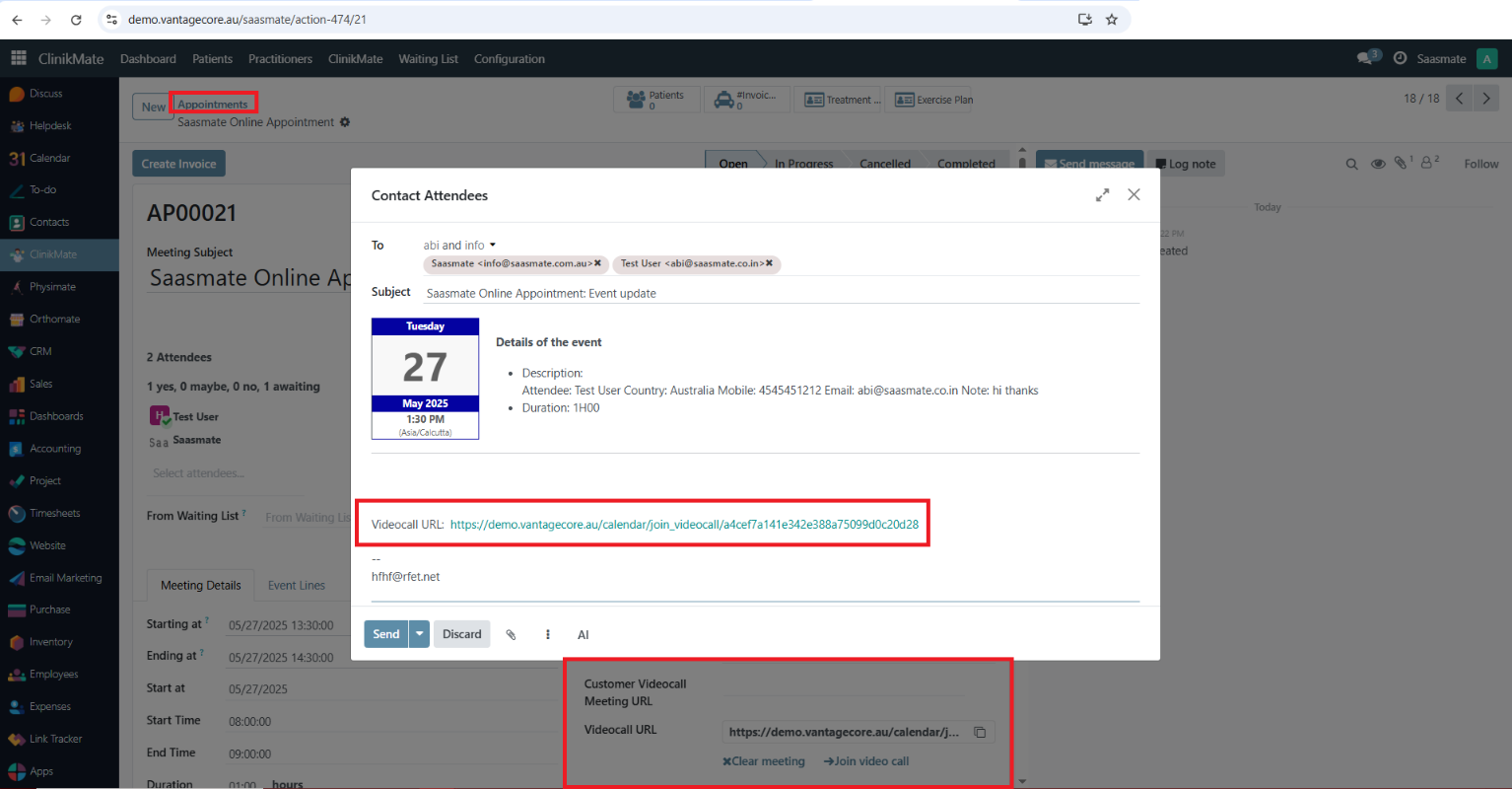Switch to the Event Lines tab
Image resolution: width=1512 pixels, height=789 pixels.
[297, 585]
